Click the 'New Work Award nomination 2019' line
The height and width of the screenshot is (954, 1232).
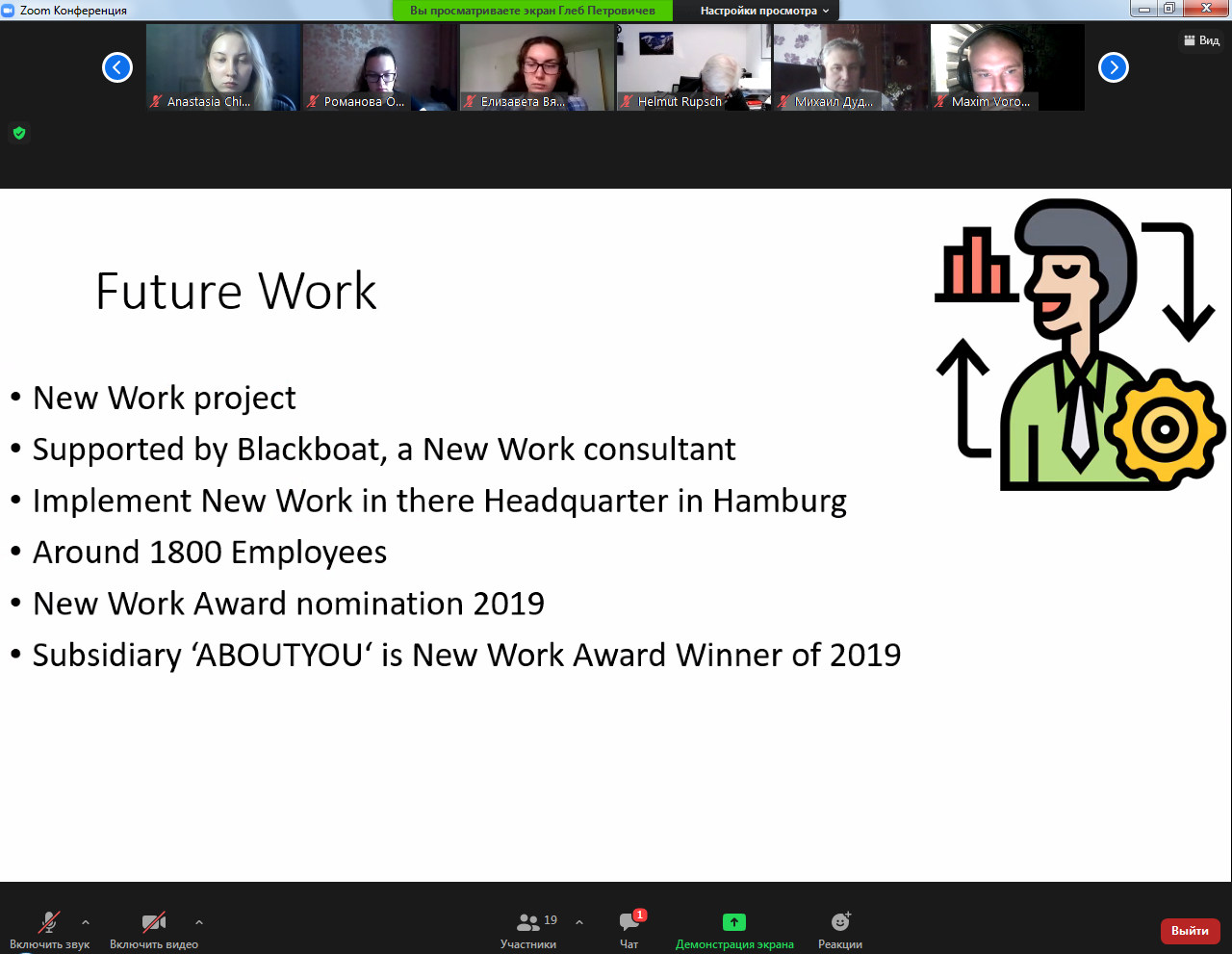289,604
